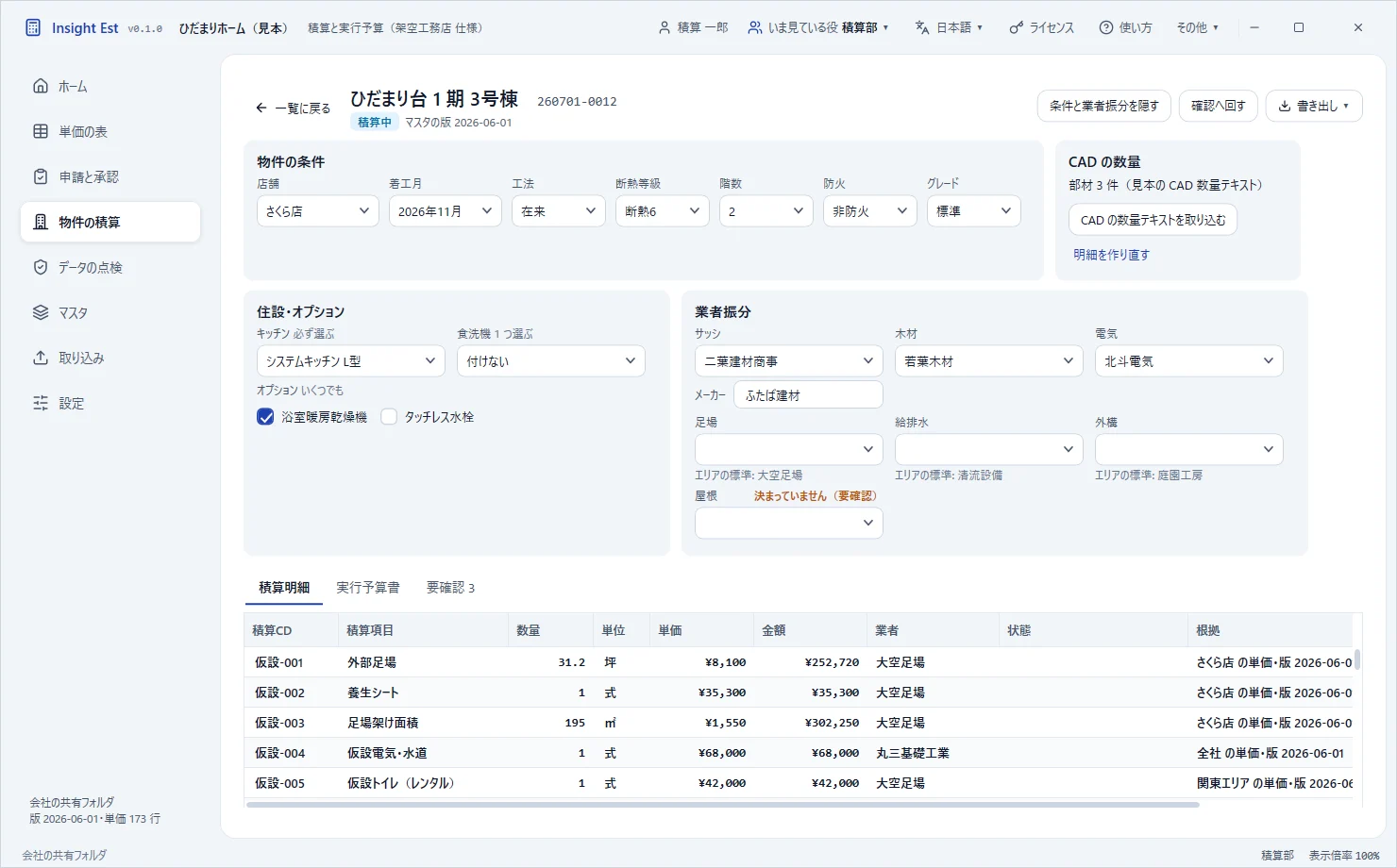1397x868 pixels.
Task: Switch to 要確認 3 tab
Action: (450, 587)
